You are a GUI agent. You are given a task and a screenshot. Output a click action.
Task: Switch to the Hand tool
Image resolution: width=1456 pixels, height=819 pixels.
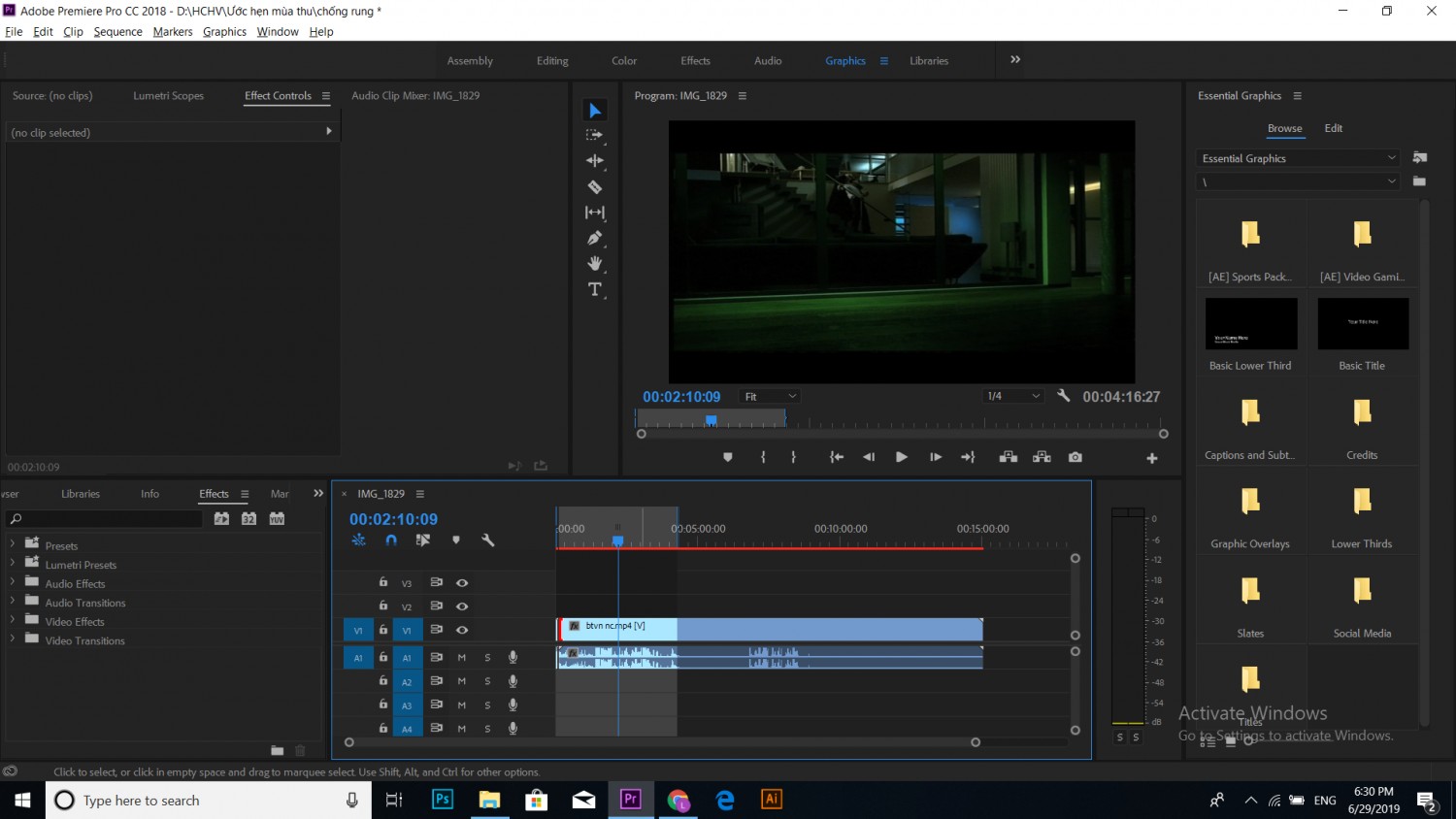coord(595,263)
